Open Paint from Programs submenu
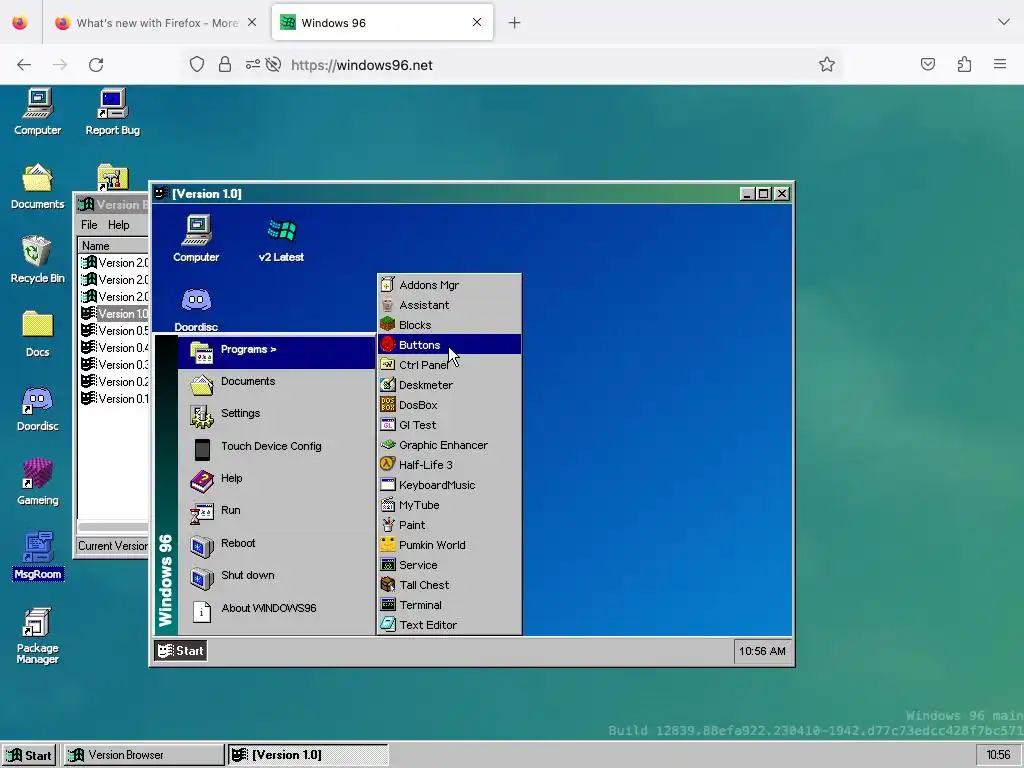1024x768 pixels. 449,525
